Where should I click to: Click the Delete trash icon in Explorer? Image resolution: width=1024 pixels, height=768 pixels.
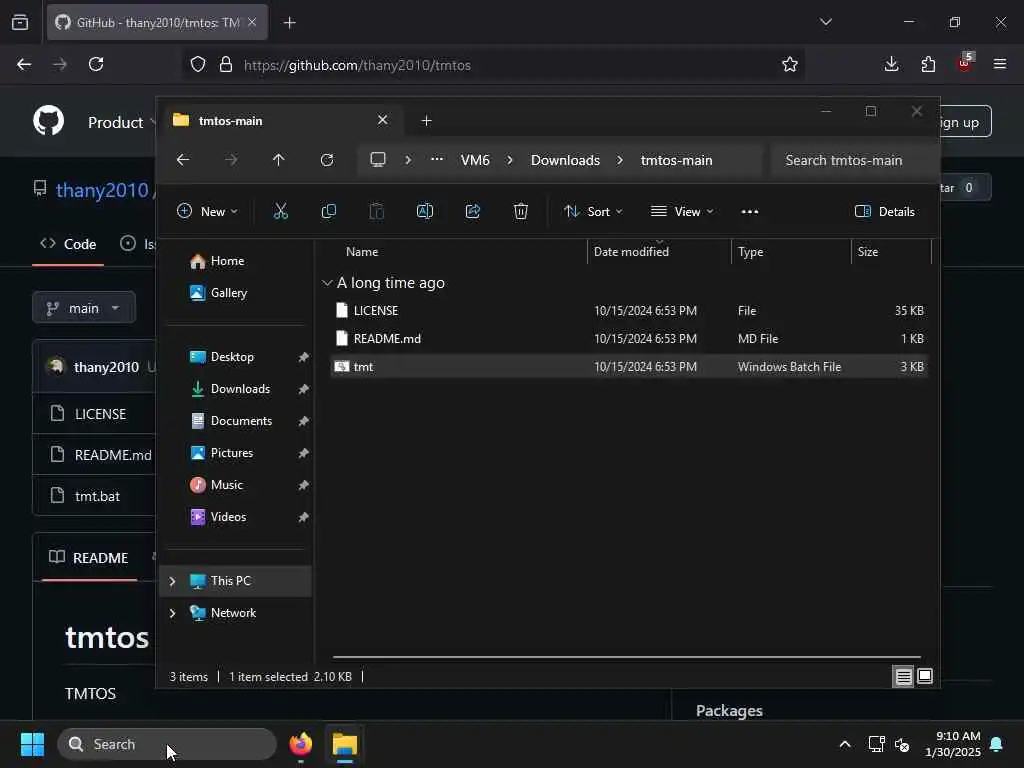coord(520,211)
